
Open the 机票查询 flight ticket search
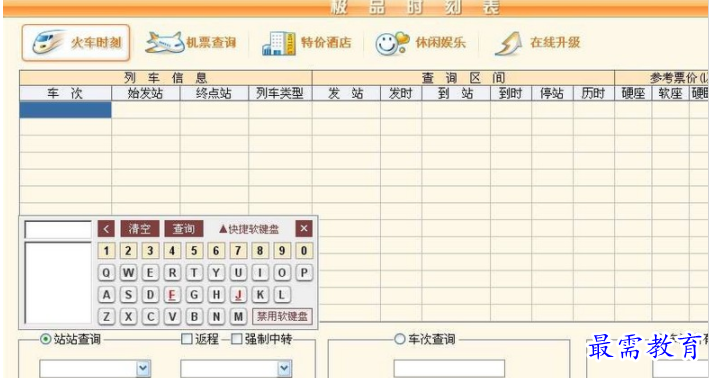coord(191,43)
